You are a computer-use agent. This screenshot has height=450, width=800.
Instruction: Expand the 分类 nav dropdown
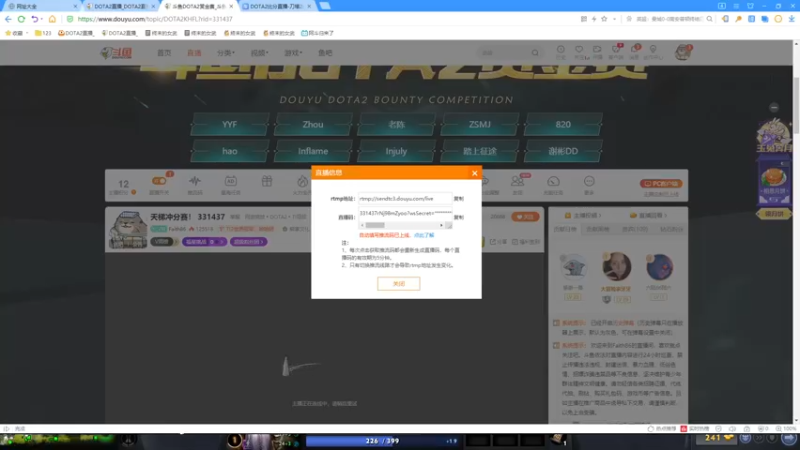226,53
